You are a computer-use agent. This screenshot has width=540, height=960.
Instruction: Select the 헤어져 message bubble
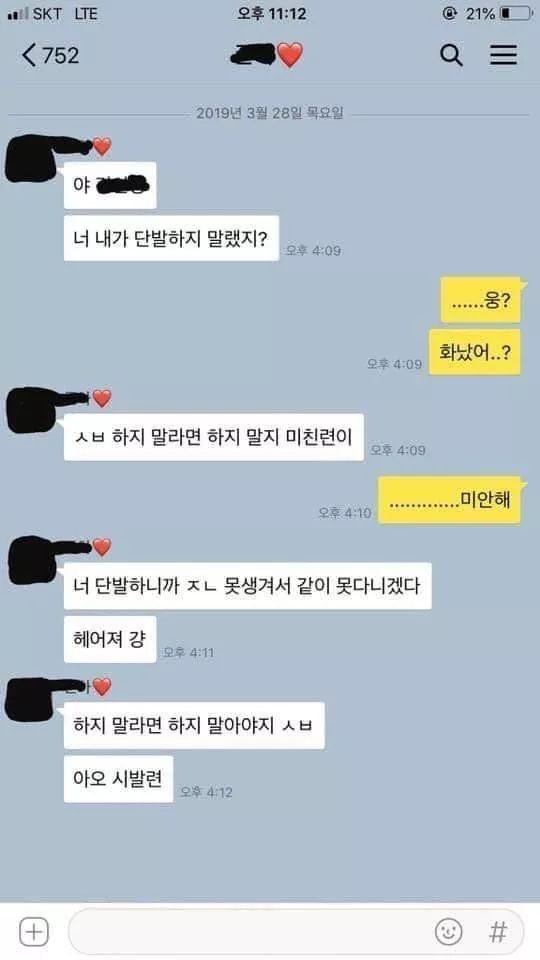click(110, 639)
